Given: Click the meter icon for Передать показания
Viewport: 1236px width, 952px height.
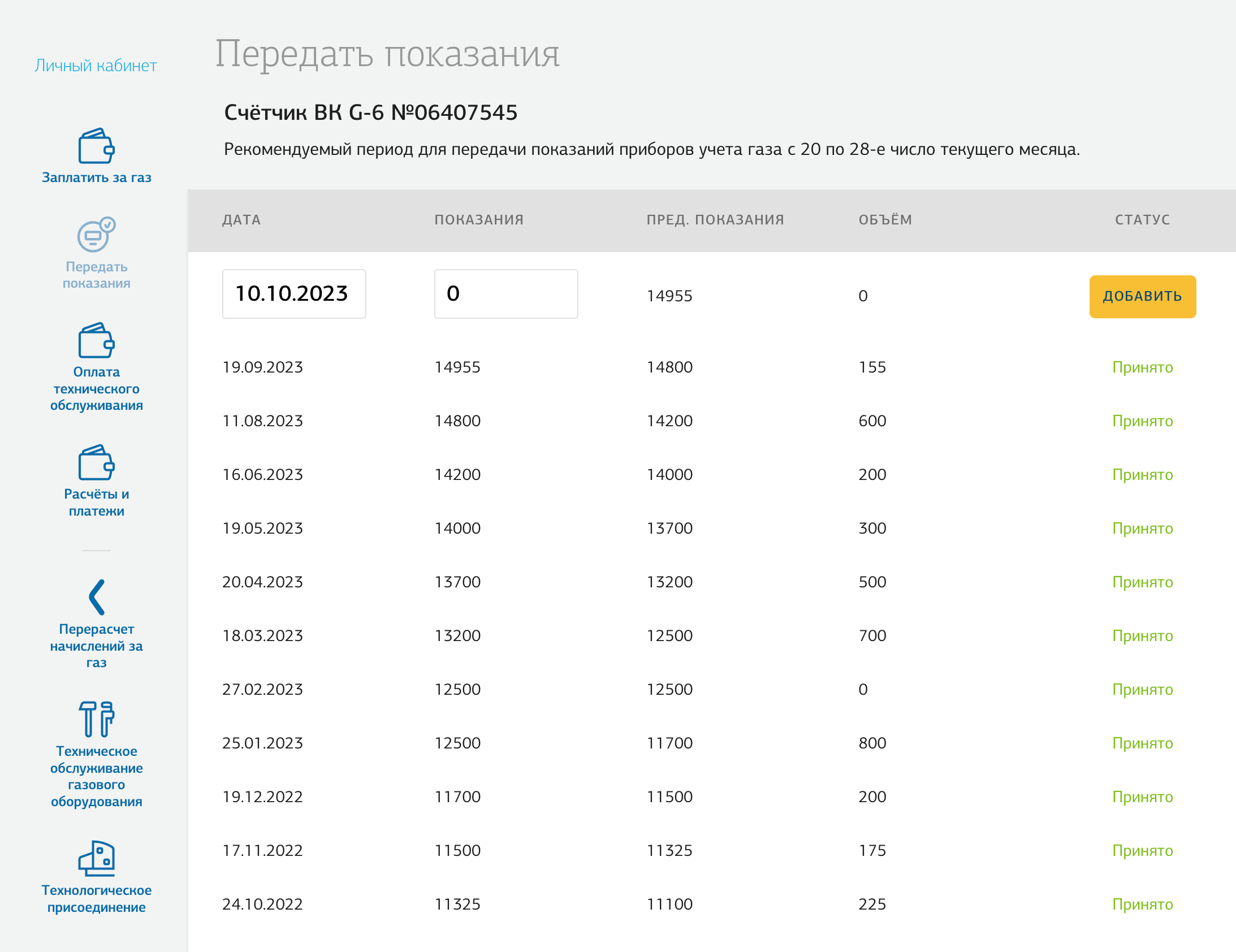Looking at the screenshot, I should click(96, 234).
